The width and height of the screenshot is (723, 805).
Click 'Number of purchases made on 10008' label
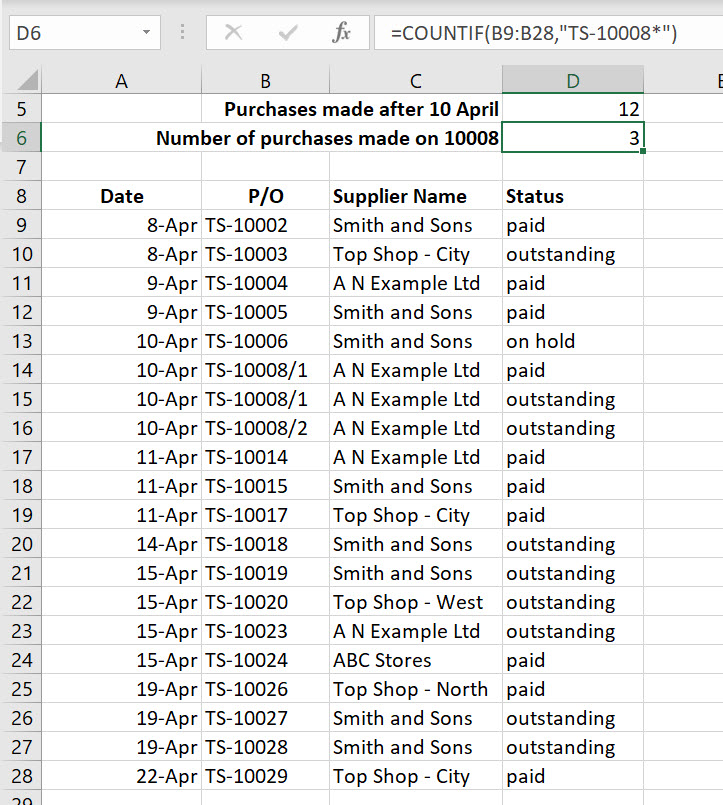327,138
